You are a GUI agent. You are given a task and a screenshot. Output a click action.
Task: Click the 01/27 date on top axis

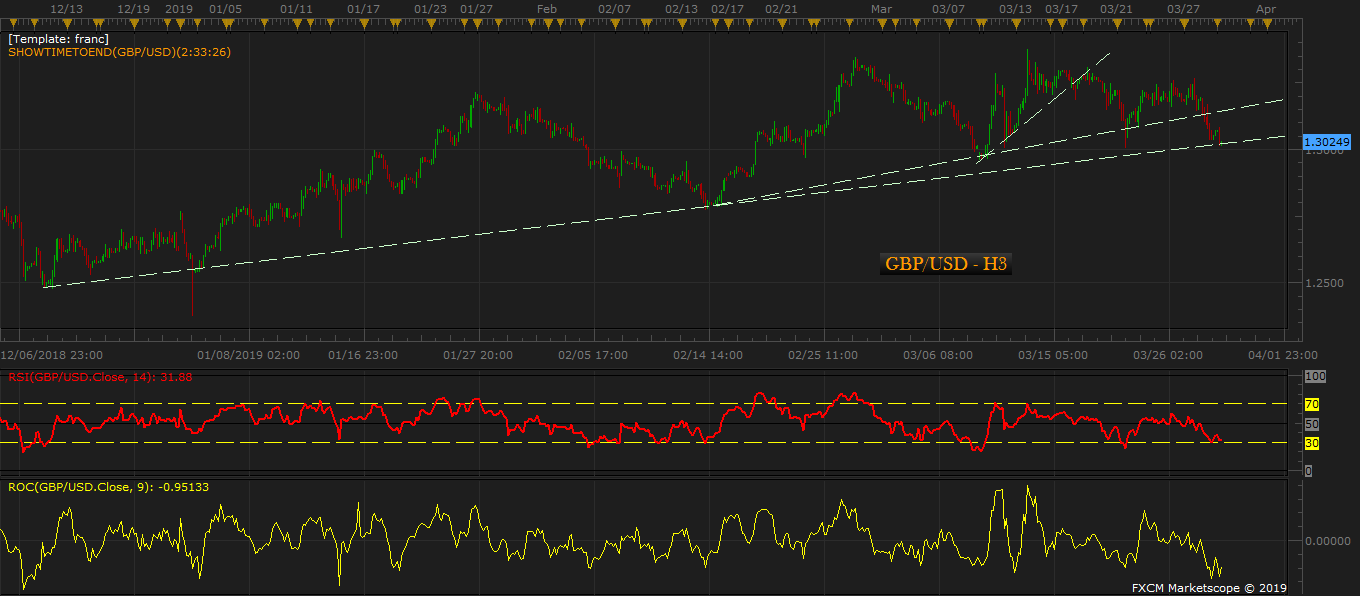click(x=476, y=8)
